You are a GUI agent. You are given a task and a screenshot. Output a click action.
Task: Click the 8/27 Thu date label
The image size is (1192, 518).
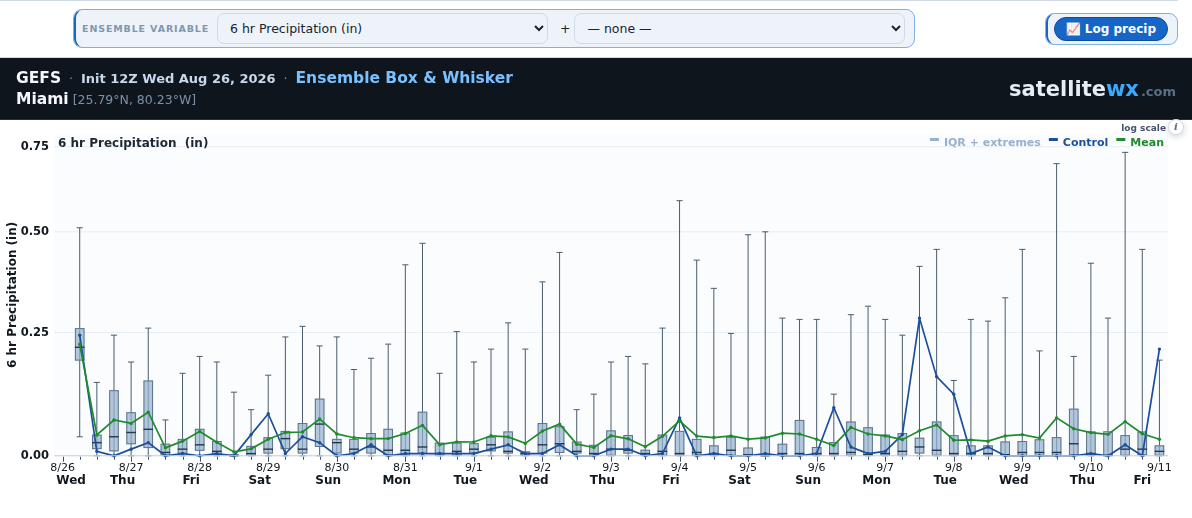point(128,473)
